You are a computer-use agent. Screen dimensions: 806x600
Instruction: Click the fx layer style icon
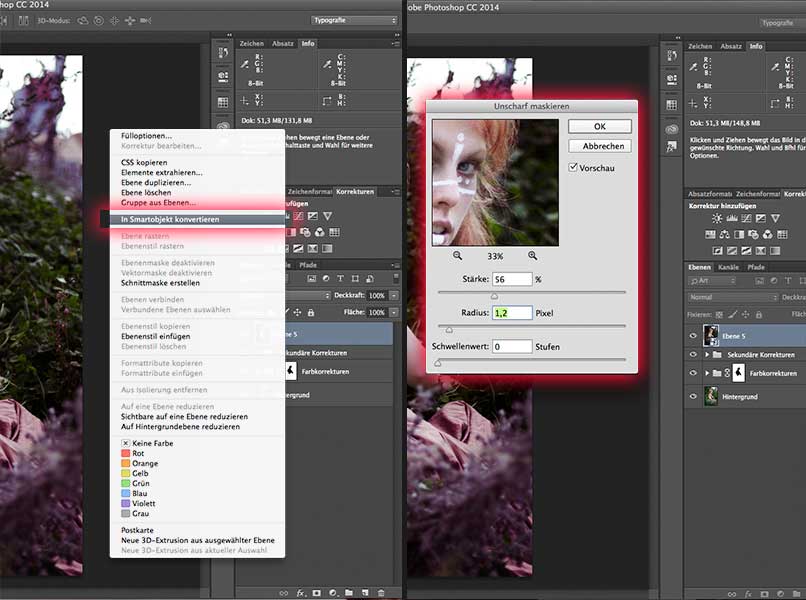tap(299, 593)
